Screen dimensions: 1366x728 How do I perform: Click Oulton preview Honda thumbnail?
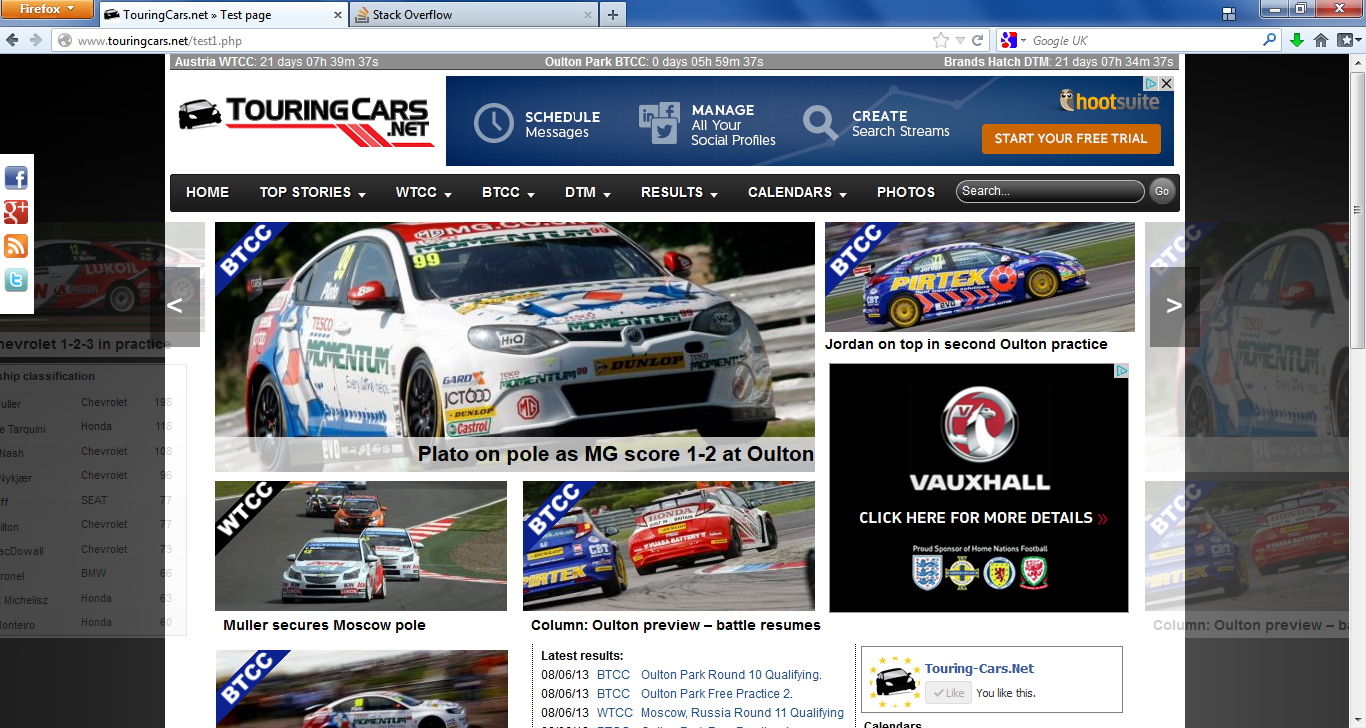[x=669, y=546]
